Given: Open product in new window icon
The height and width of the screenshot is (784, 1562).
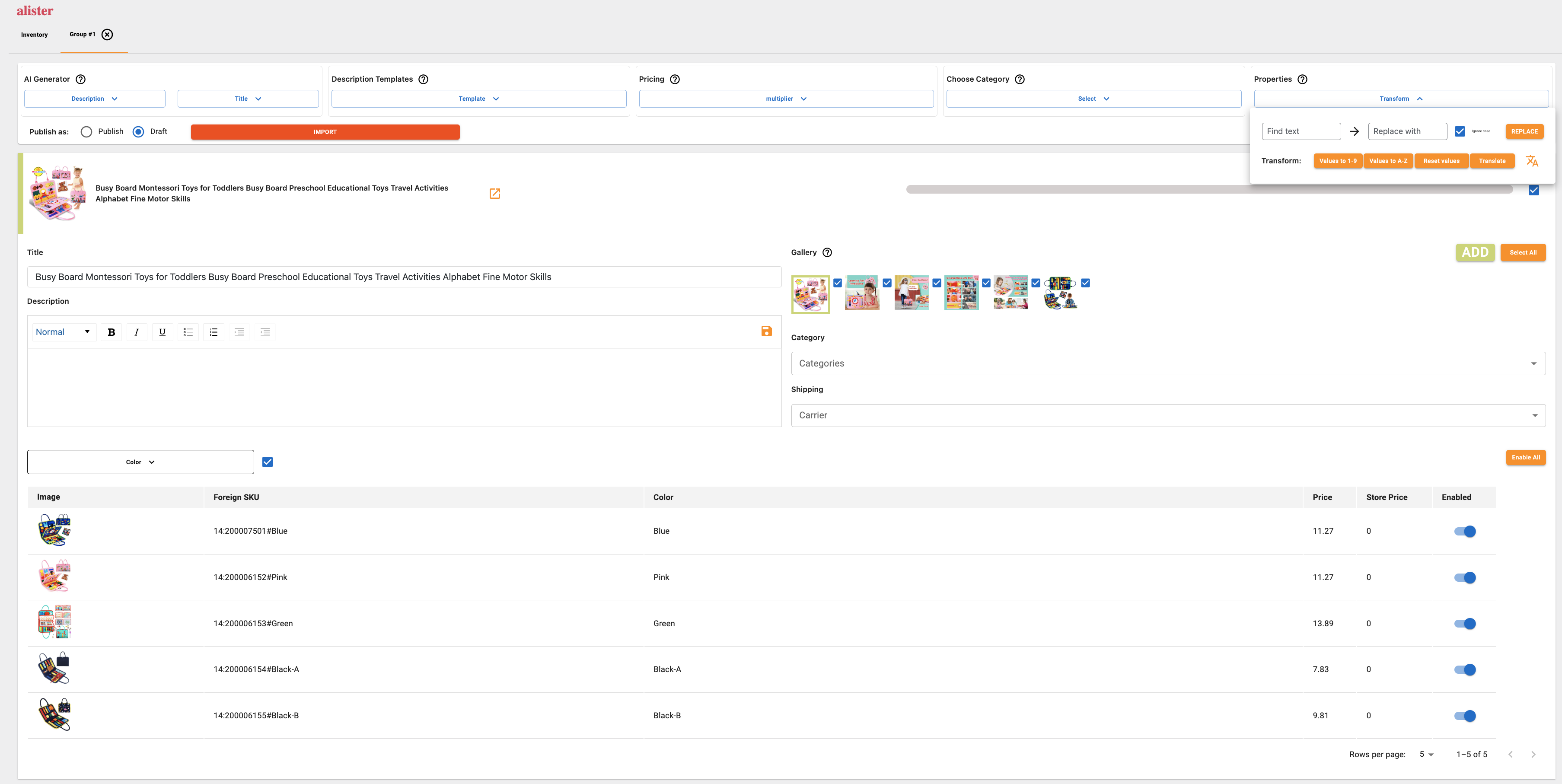Looking at the screenshot, I should click(x=495, y=194).
